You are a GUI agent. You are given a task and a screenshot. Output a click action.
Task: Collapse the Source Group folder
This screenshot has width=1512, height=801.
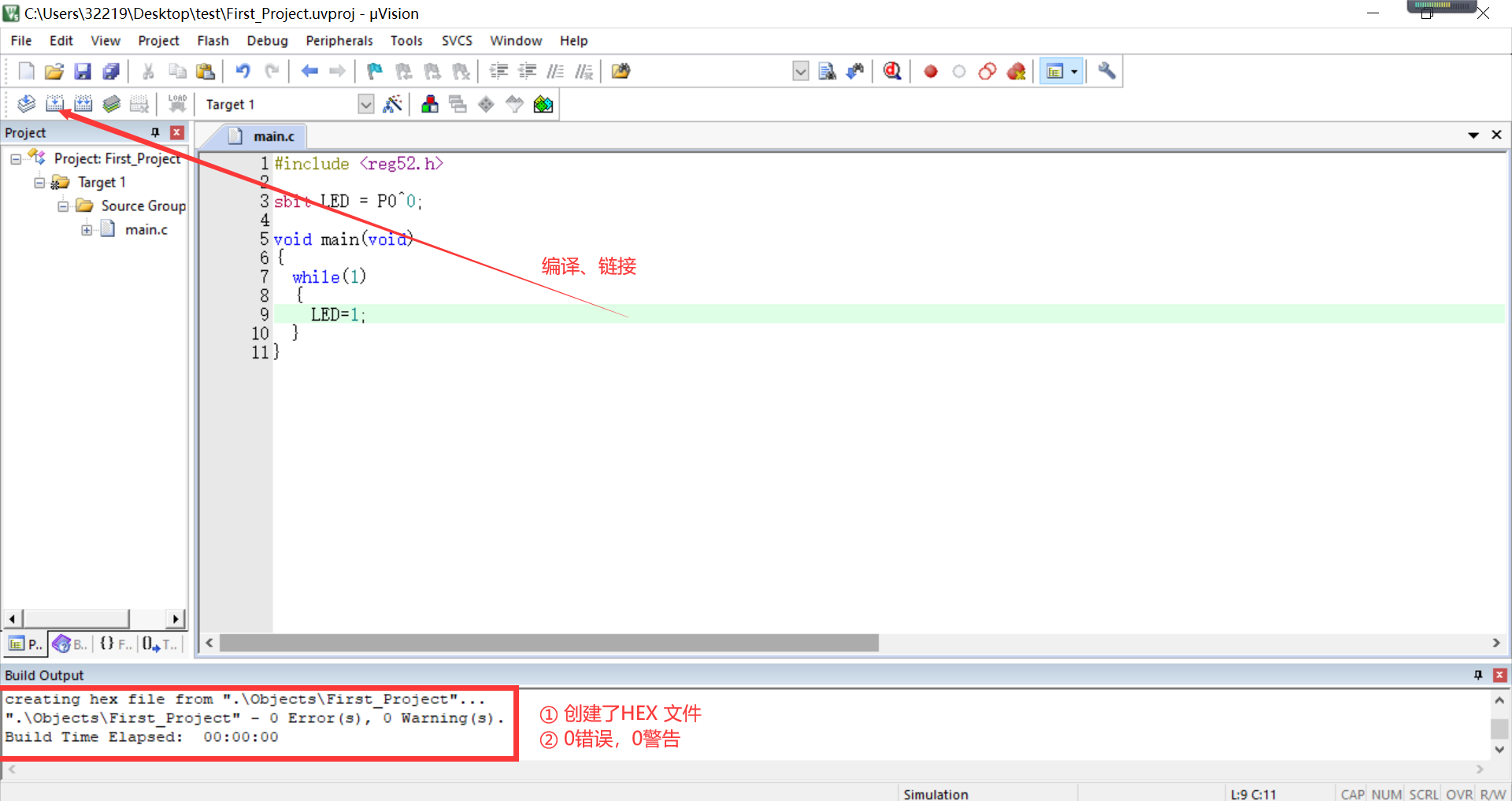click(64, 206)
